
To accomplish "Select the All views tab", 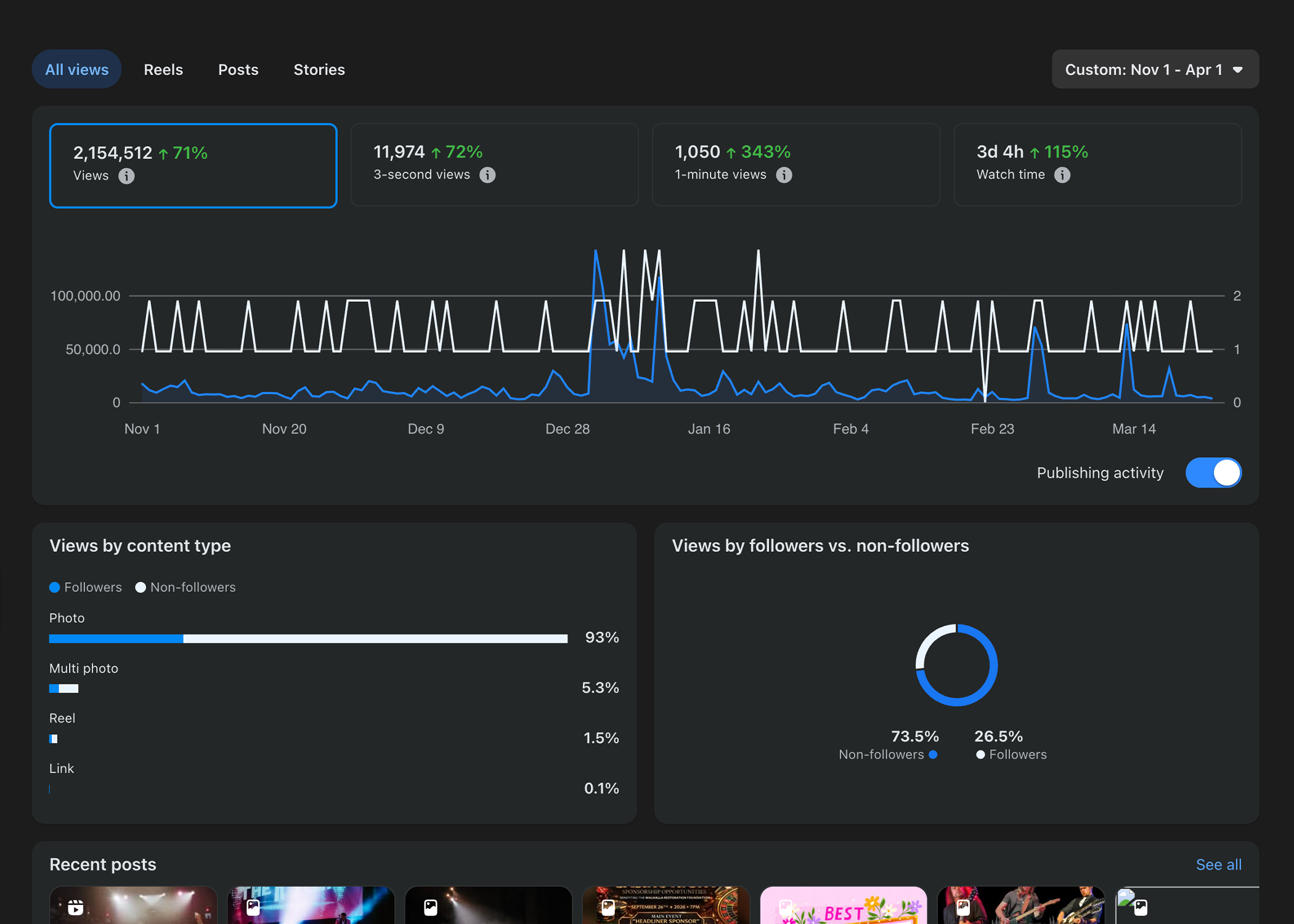I will tap(76, 70).
